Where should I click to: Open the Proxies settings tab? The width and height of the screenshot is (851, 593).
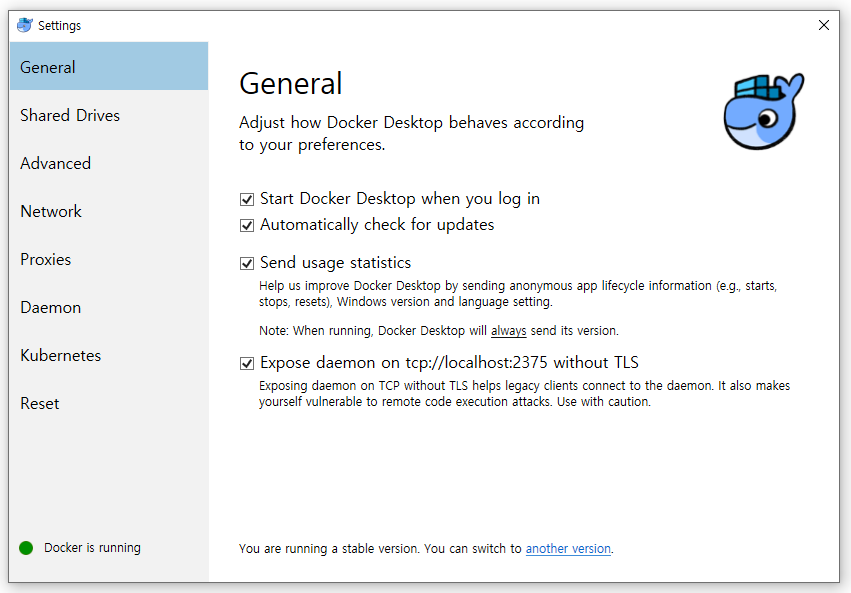(x=109, y=259)
